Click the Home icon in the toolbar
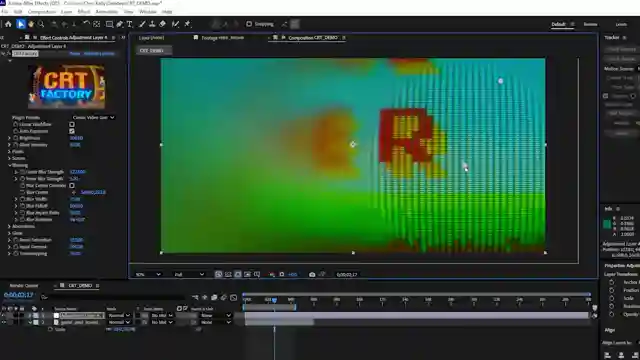Screen dimensions: 640x360 (8, 24)
